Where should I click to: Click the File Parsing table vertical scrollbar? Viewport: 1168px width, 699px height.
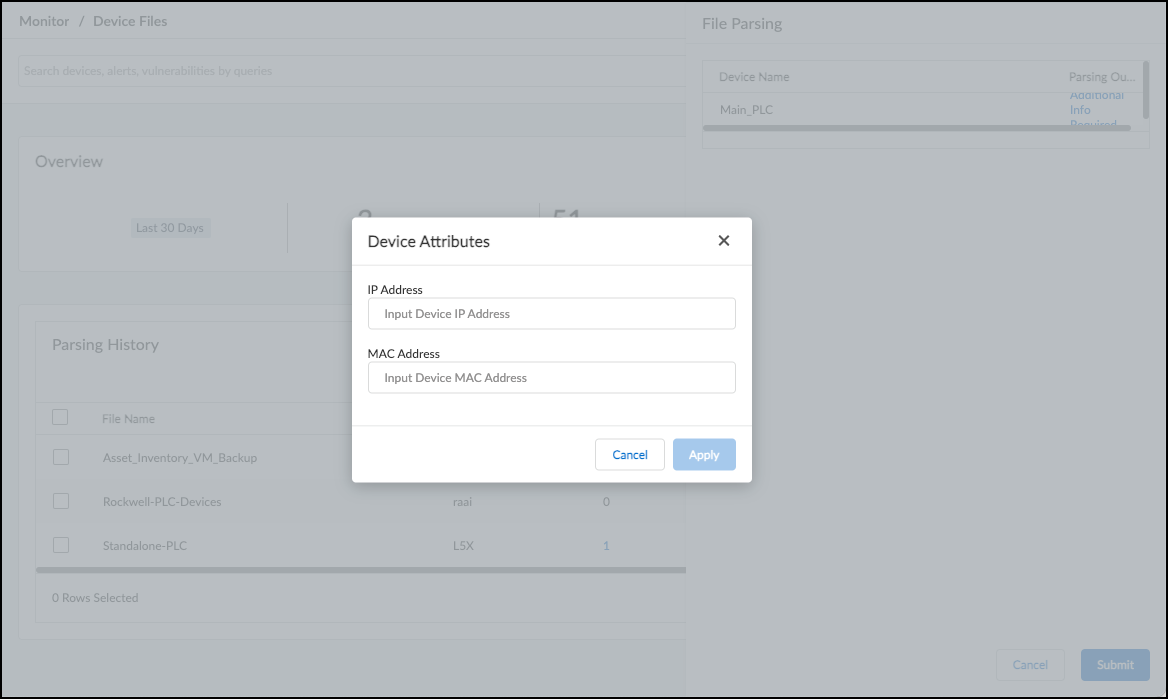1146,89
